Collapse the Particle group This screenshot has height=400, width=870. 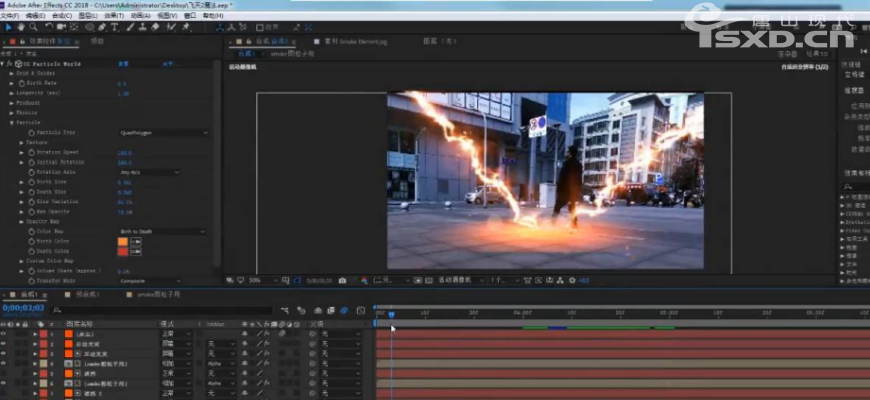12,123
